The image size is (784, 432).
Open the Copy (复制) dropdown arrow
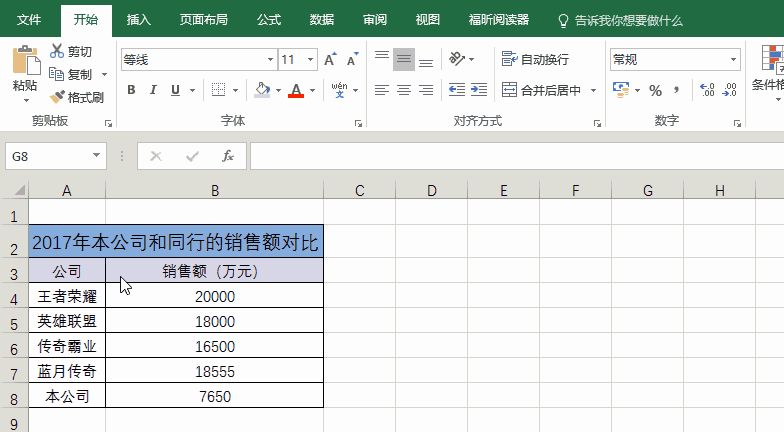[x=104, y=74]
